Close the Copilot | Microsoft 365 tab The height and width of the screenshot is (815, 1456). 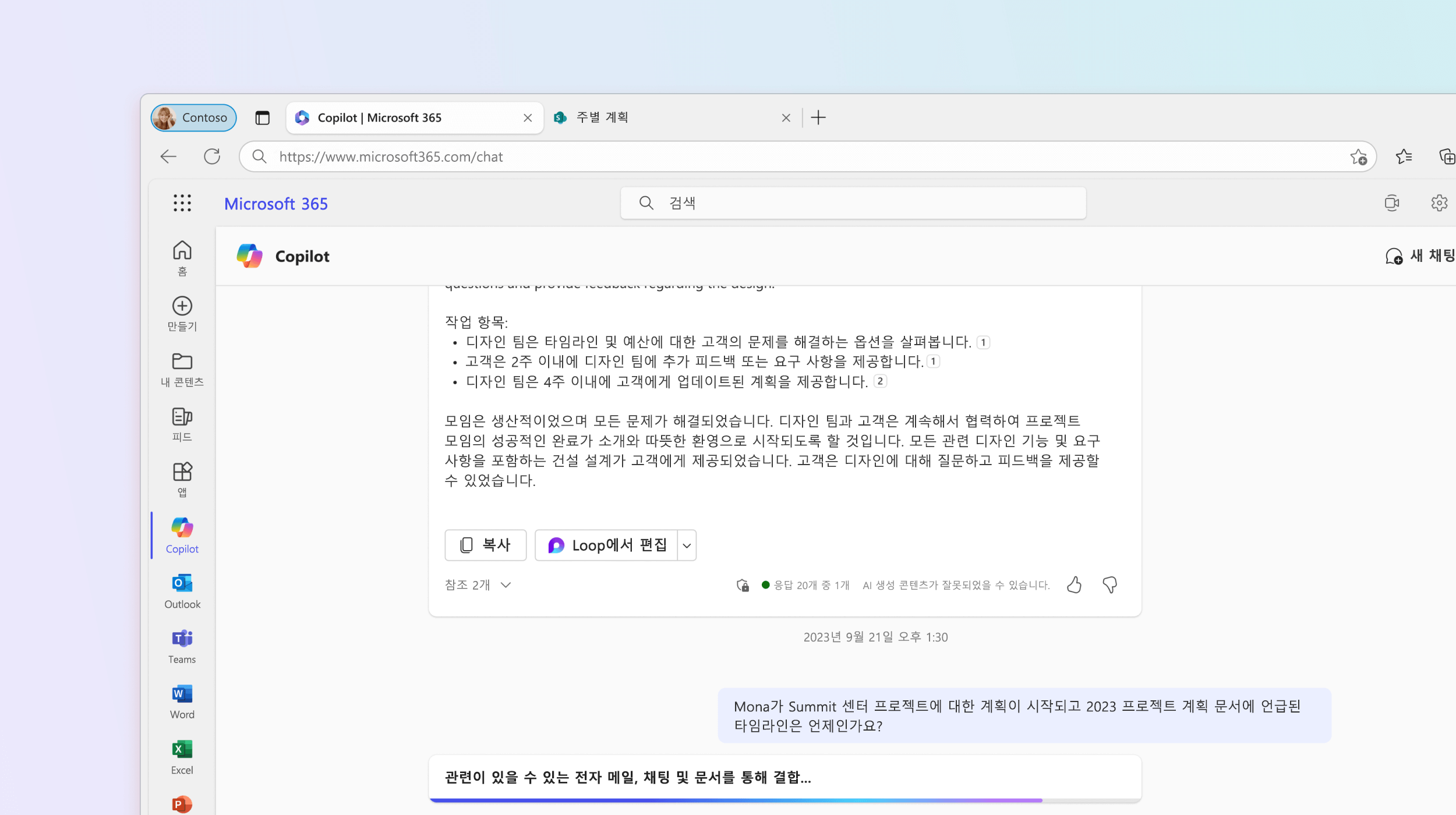528,118
